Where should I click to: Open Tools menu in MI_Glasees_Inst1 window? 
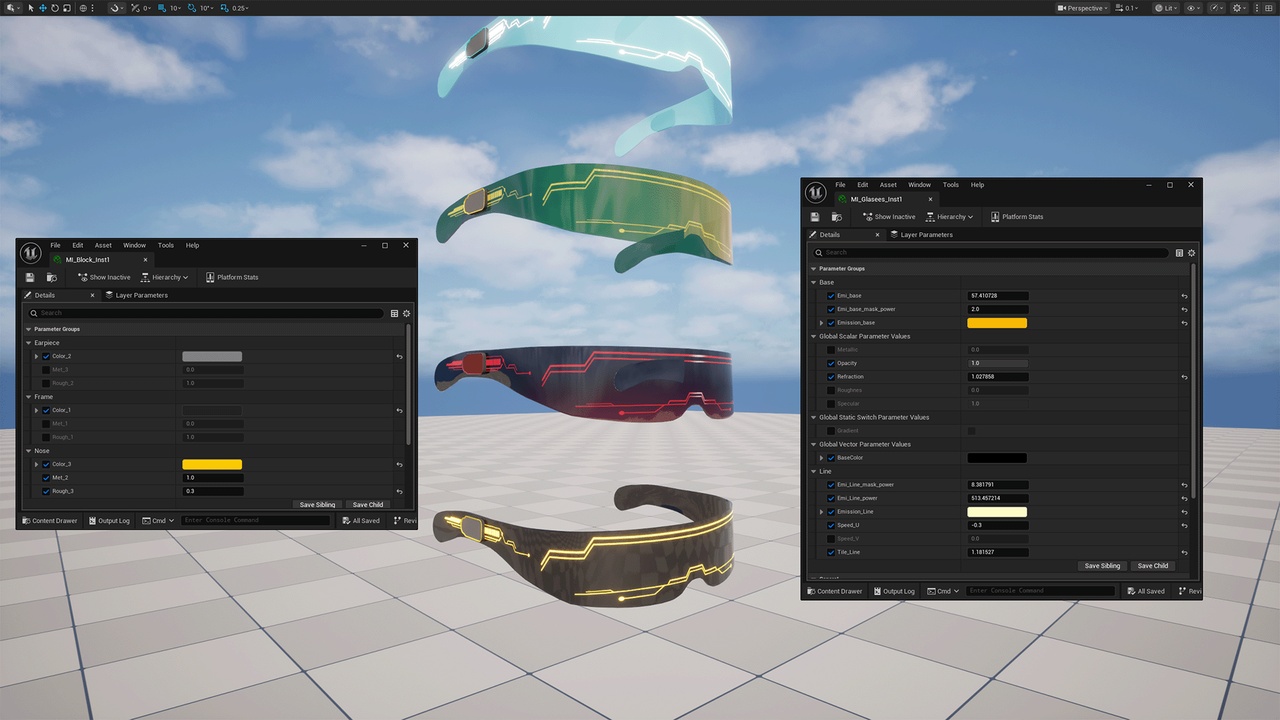click(951, 184)
